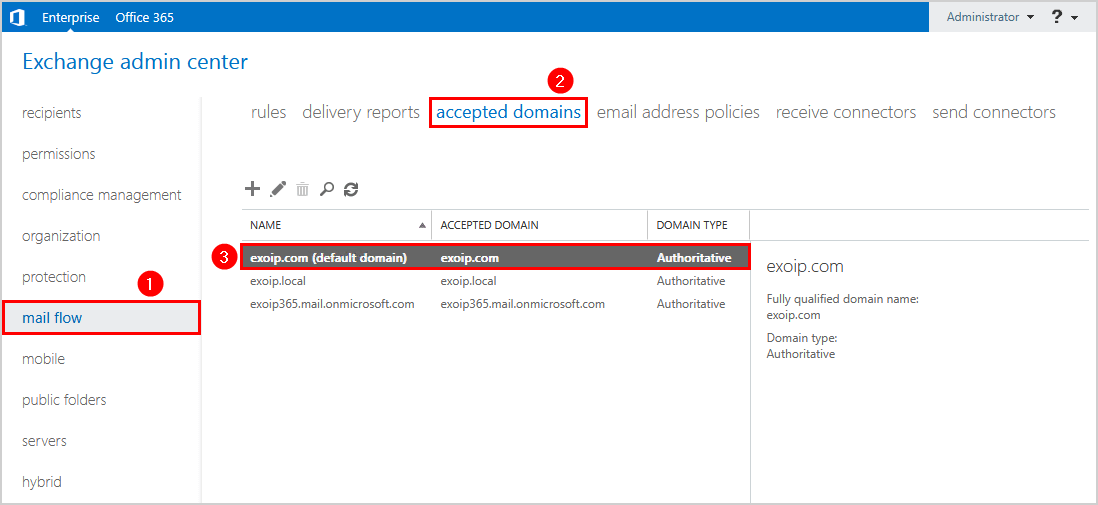Go to permissions in sidebar

coord(59,154)
